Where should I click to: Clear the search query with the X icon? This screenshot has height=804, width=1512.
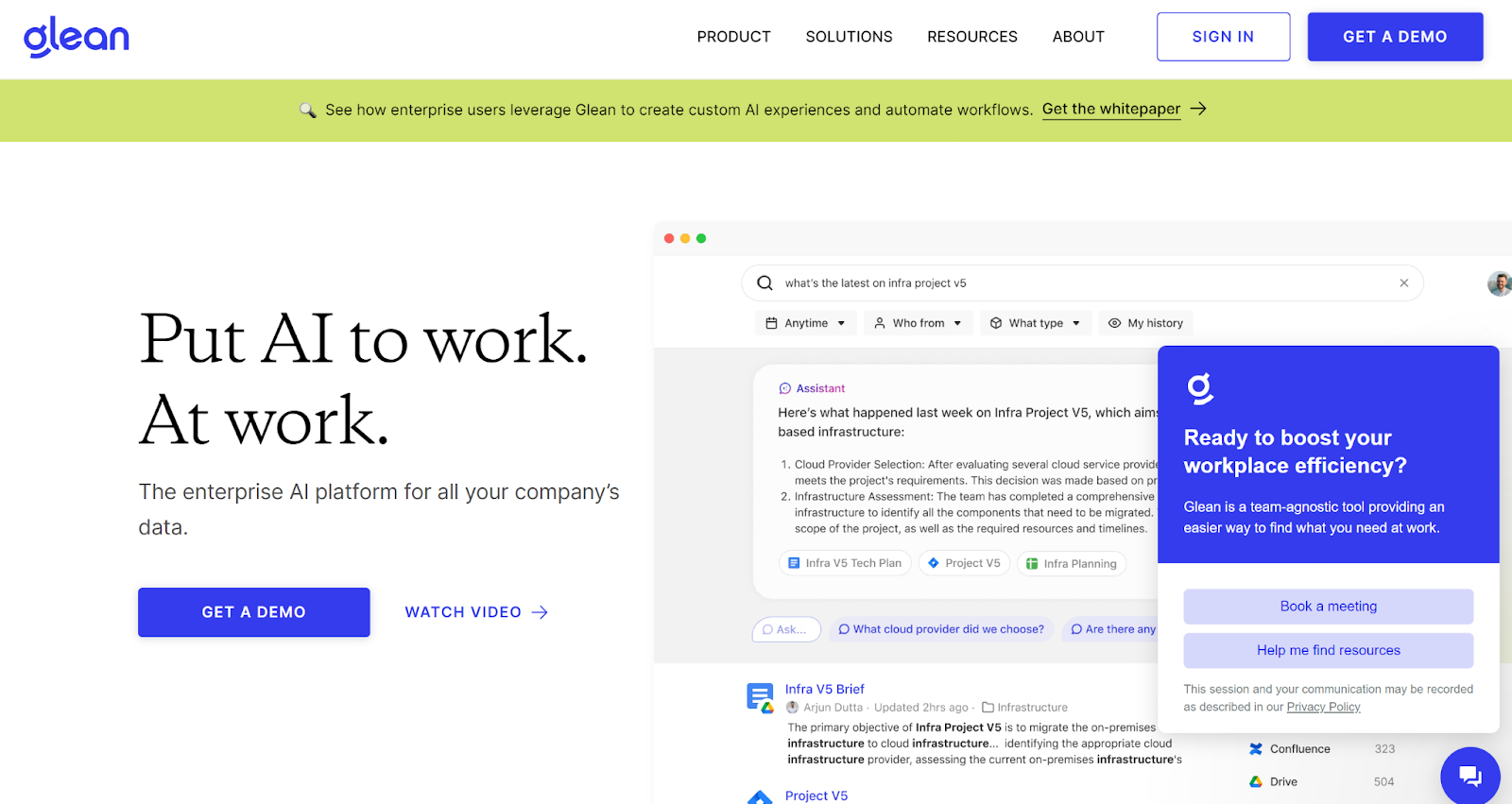tap(1404, 282)
